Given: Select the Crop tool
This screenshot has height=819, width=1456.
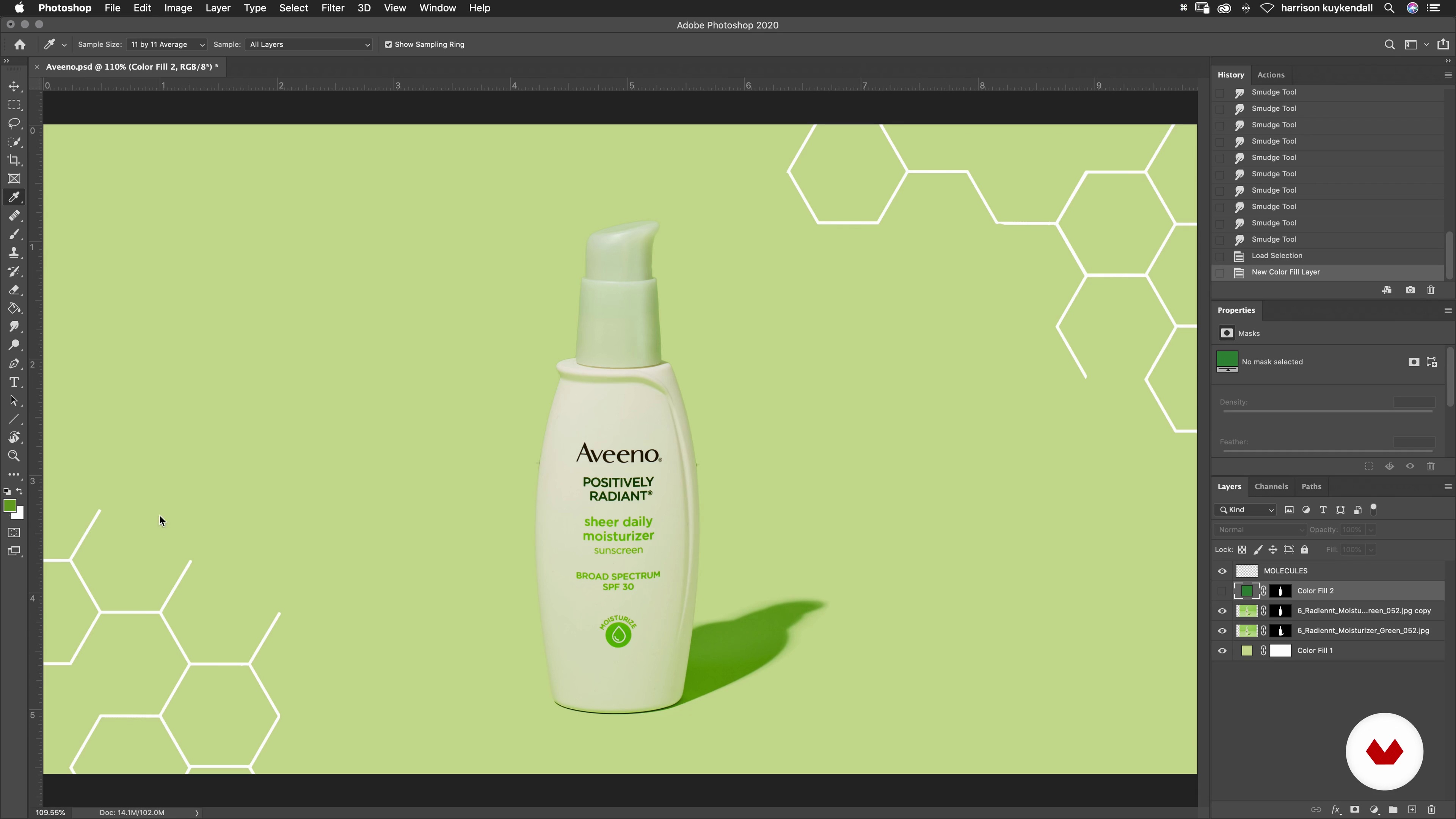Looking at the screenshot, I should tap(14, 160).
